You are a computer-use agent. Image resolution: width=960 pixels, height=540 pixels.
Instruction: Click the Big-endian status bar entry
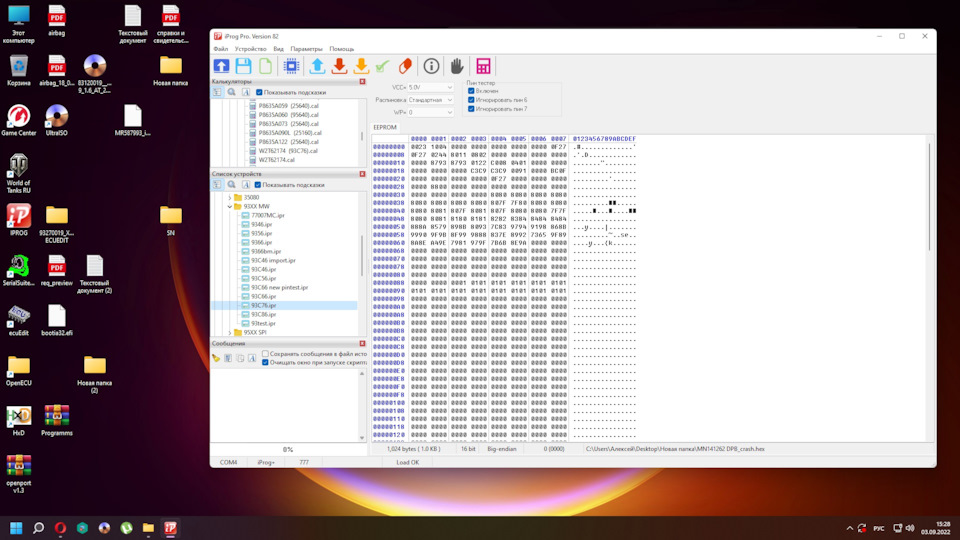tap(501, 449)
